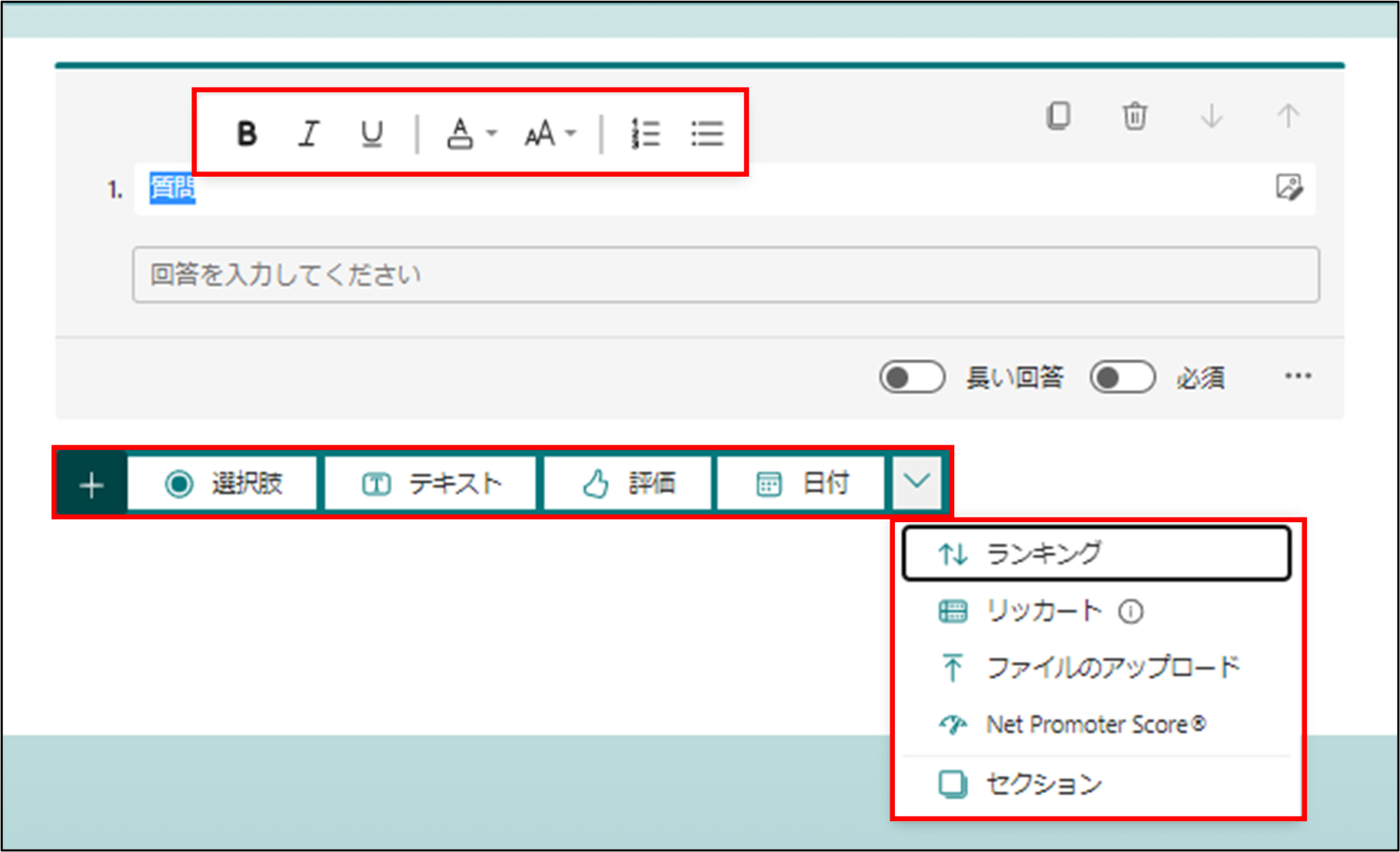Enable the 必須 (required) toggle
Viewport: 1400px width, 852px height.
1123,376
